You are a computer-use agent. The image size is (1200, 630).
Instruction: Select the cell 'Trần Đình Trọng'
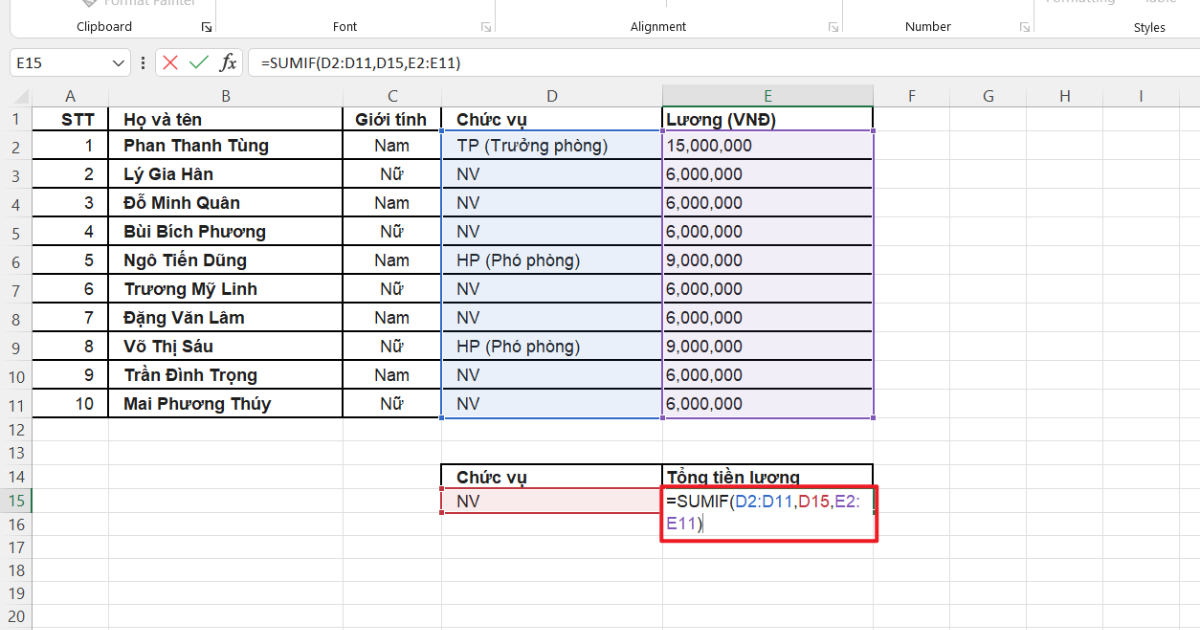225,376
